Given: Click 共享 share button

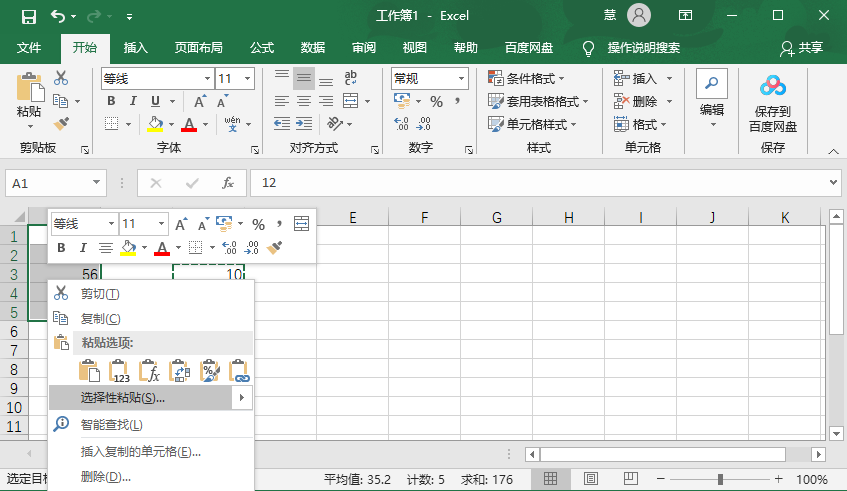Looking at the screenshot, I should (x=803, y=47).
